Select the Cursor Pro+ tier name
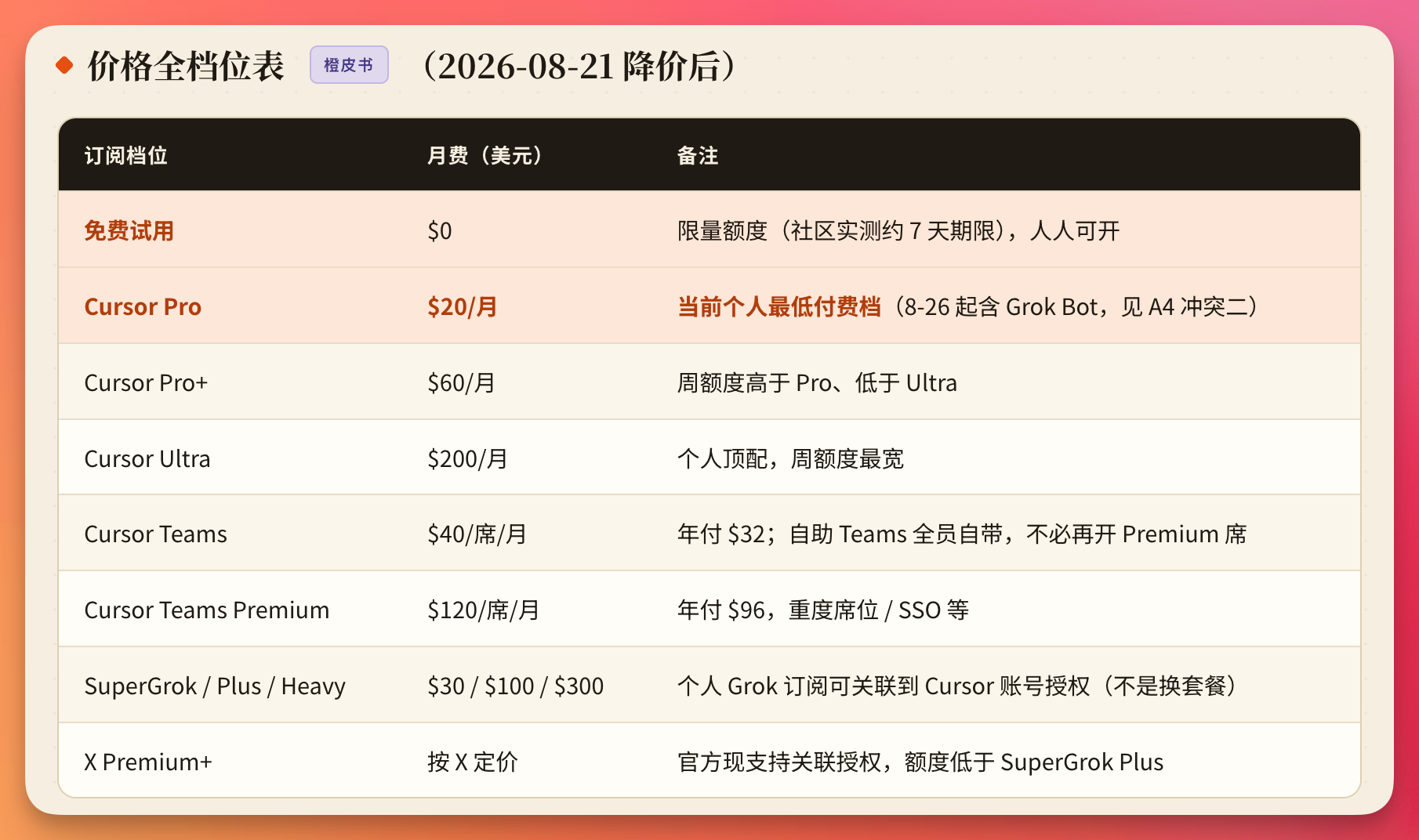The image size is (1419, 840). [146, 383]
